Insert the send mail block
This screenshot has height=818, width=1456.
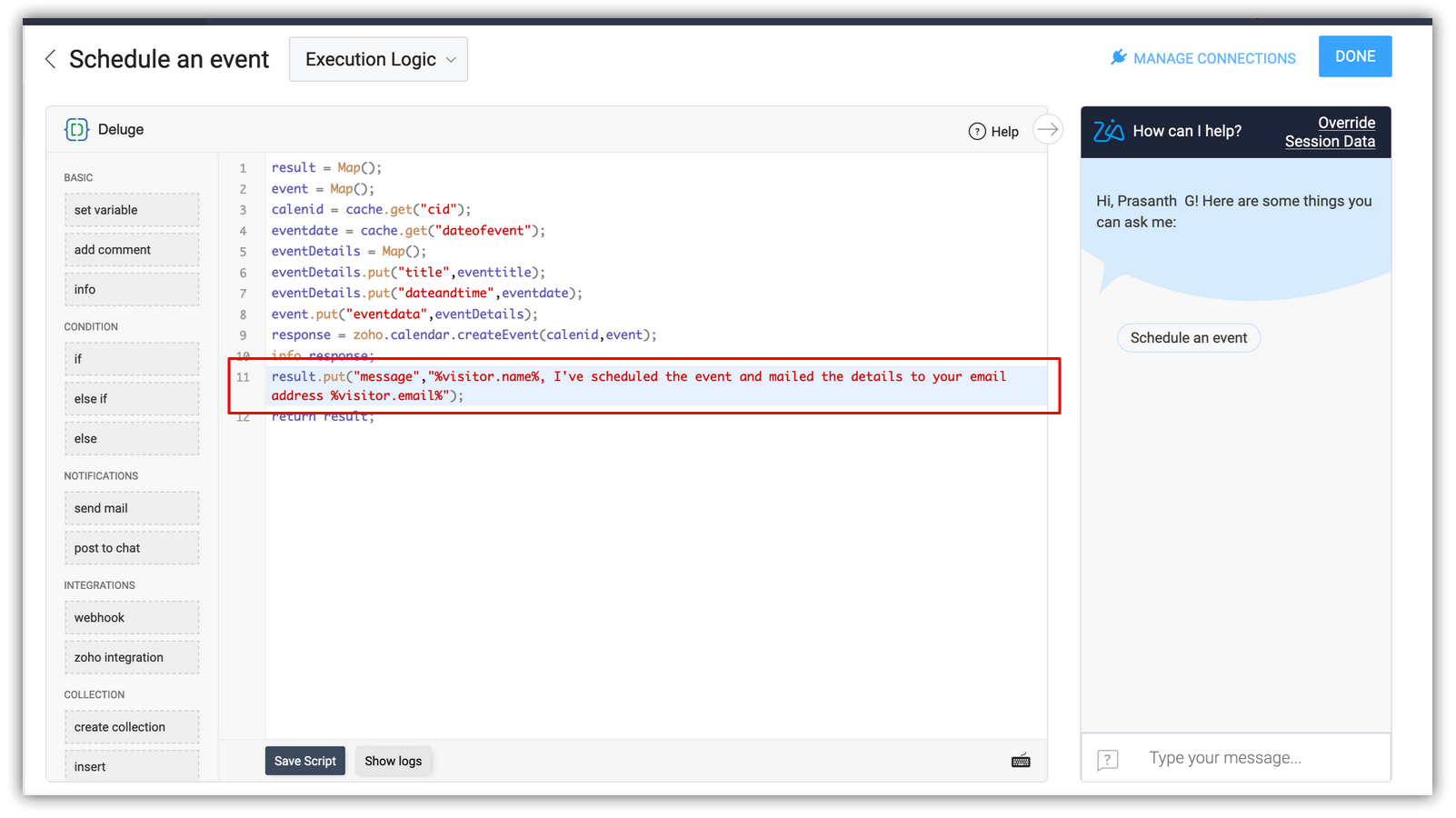(132, 508)
